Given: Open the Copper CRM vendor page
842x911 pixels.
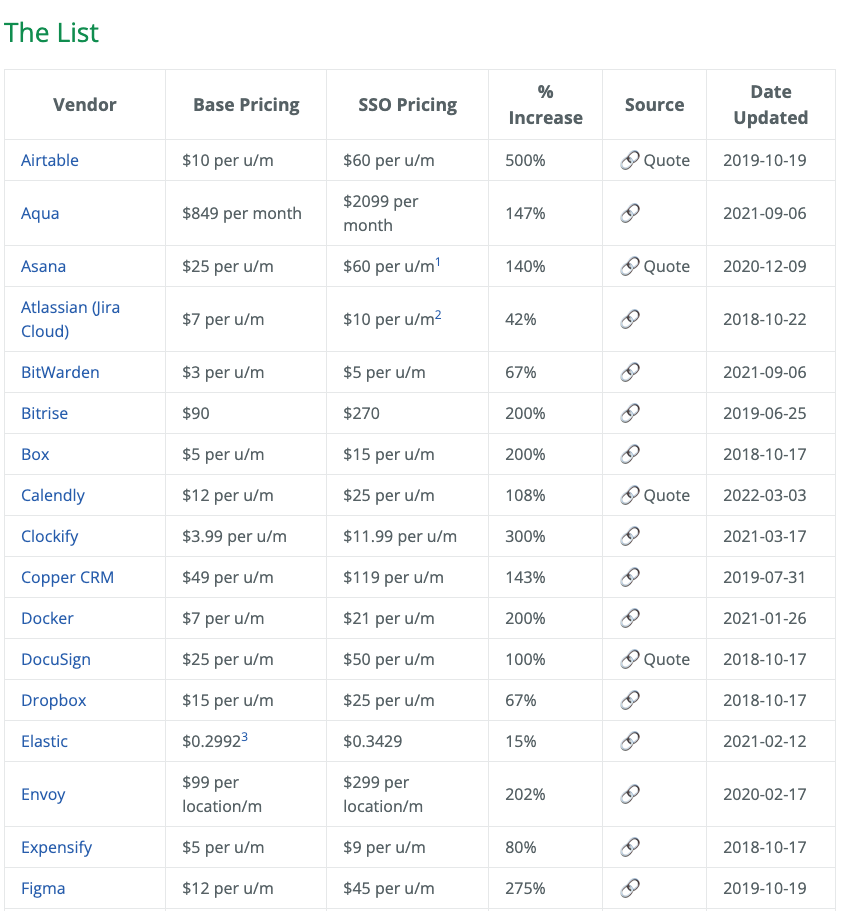Looking at the screenshot, I should pos(66,577).
